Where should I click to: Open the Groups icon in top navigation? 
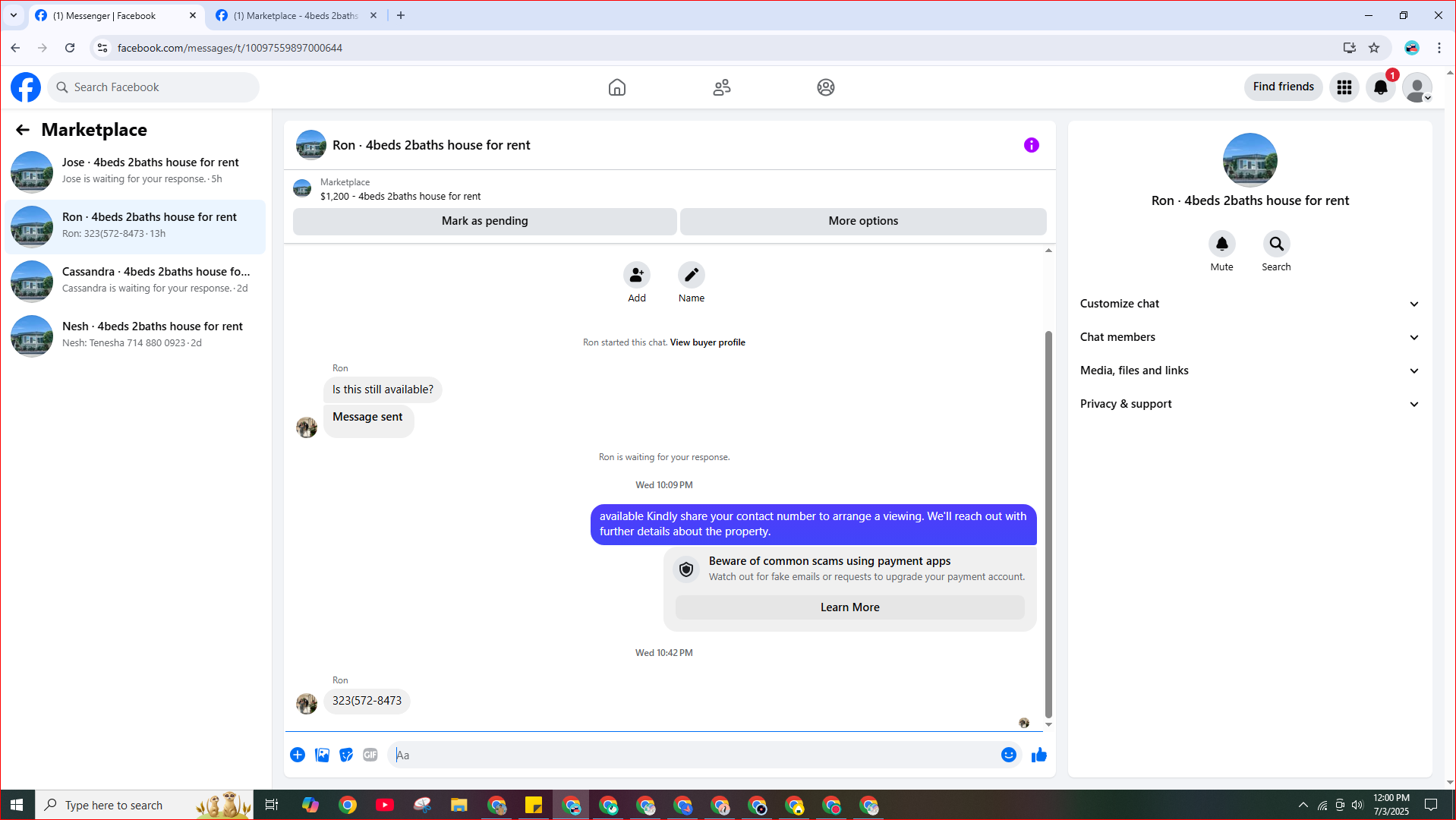pos(826,87)
